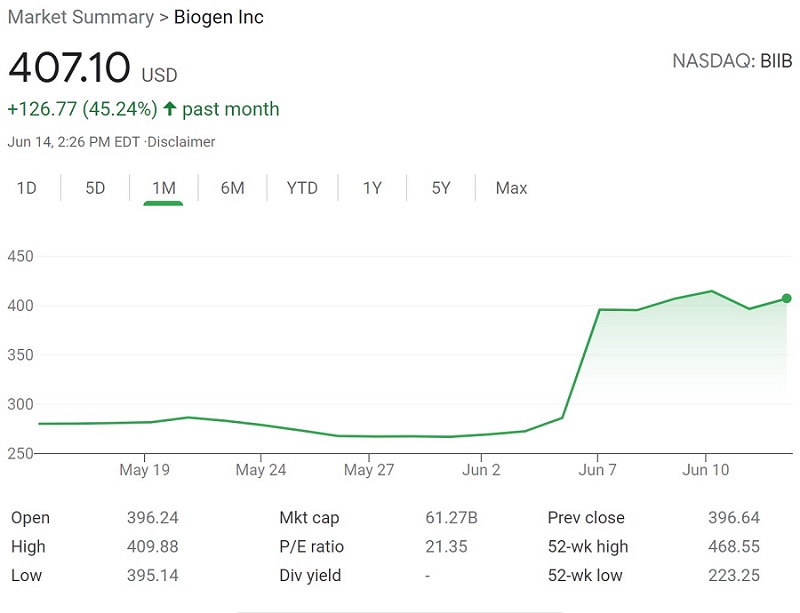Click the Jun 10 axis label
Screen dimensions: 800x613
(706, 470)
